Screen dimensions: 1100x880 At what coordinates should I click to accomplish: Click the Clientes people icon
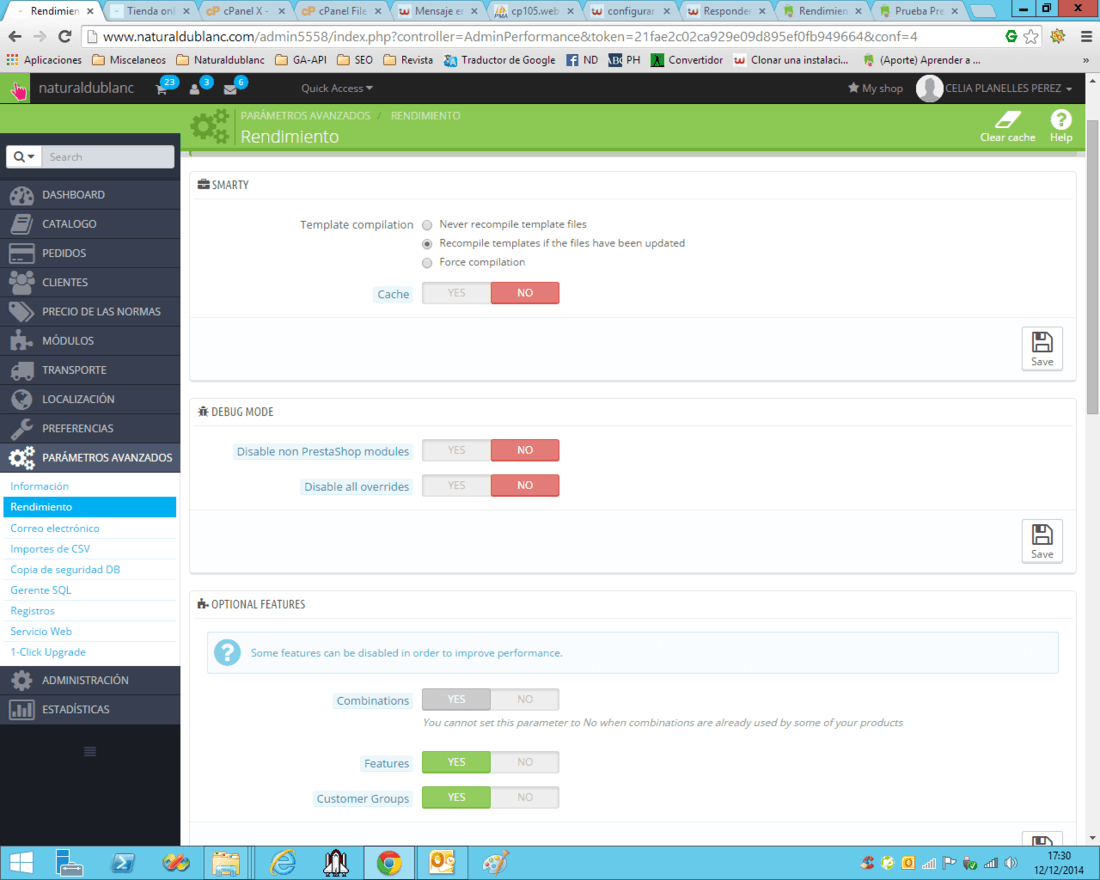22,282
